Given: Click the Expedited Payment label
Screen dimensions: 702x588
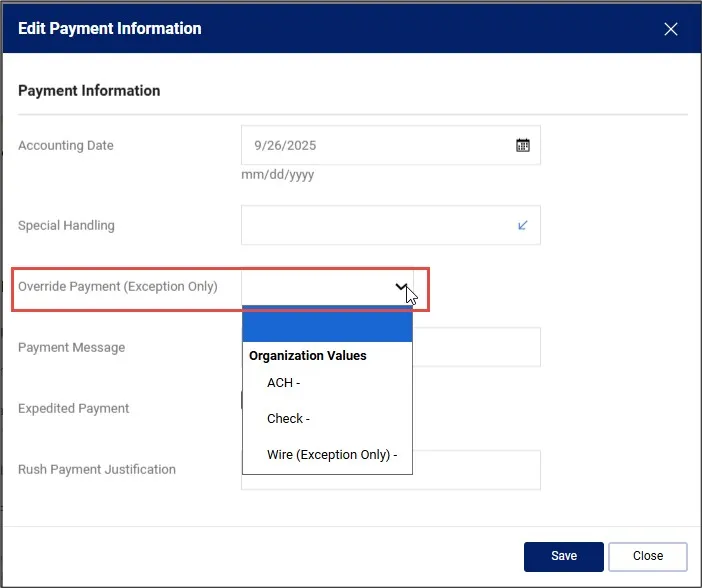Looking at the screenshot, I should [x=73, y=408].
